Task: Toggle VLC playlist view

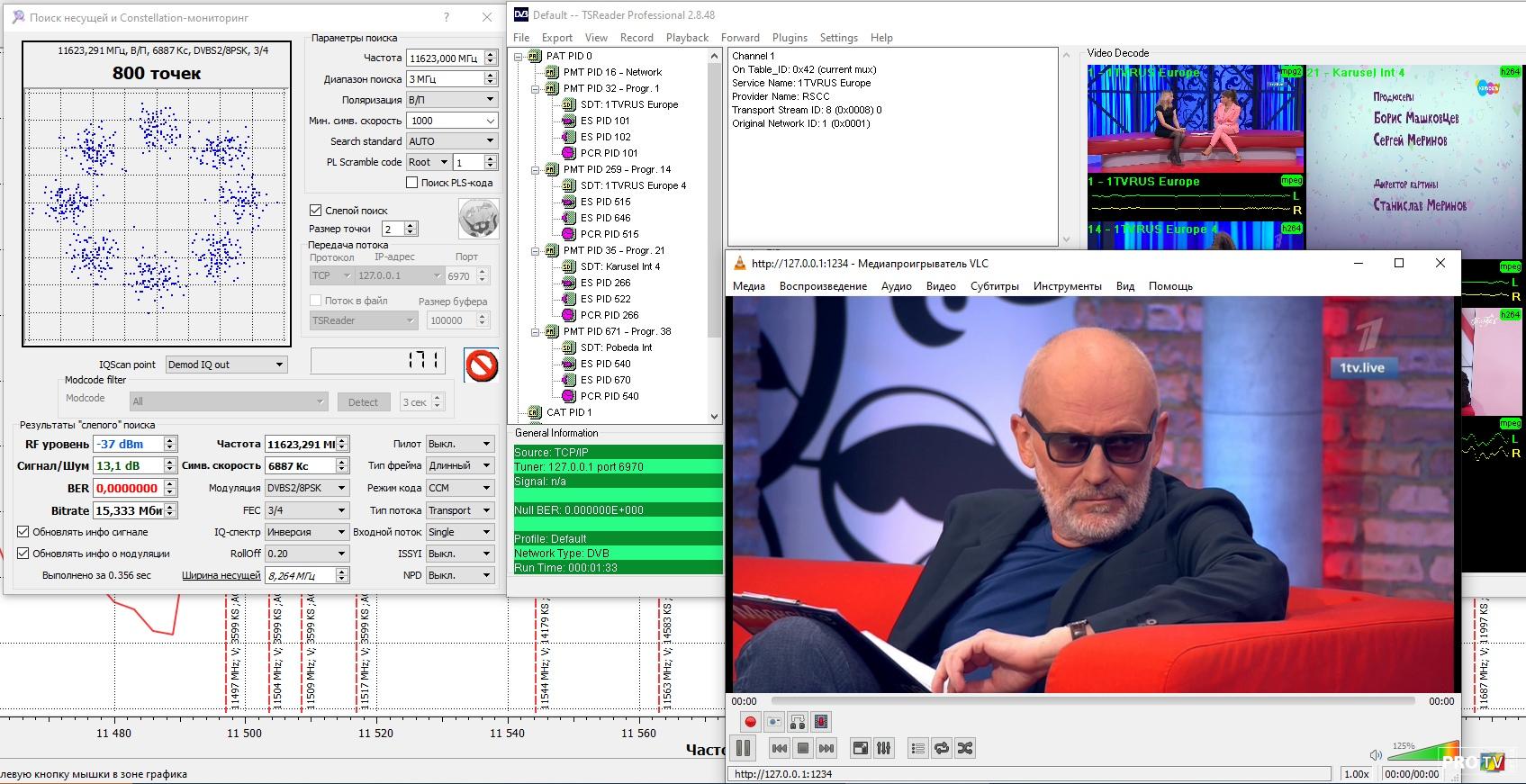Action: coord(917,748)
